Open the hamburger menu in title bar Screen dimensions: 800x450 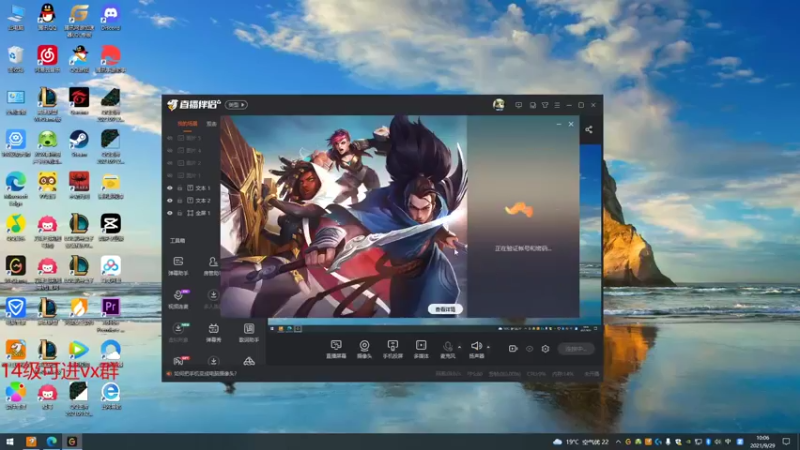(x=557, y=105)
